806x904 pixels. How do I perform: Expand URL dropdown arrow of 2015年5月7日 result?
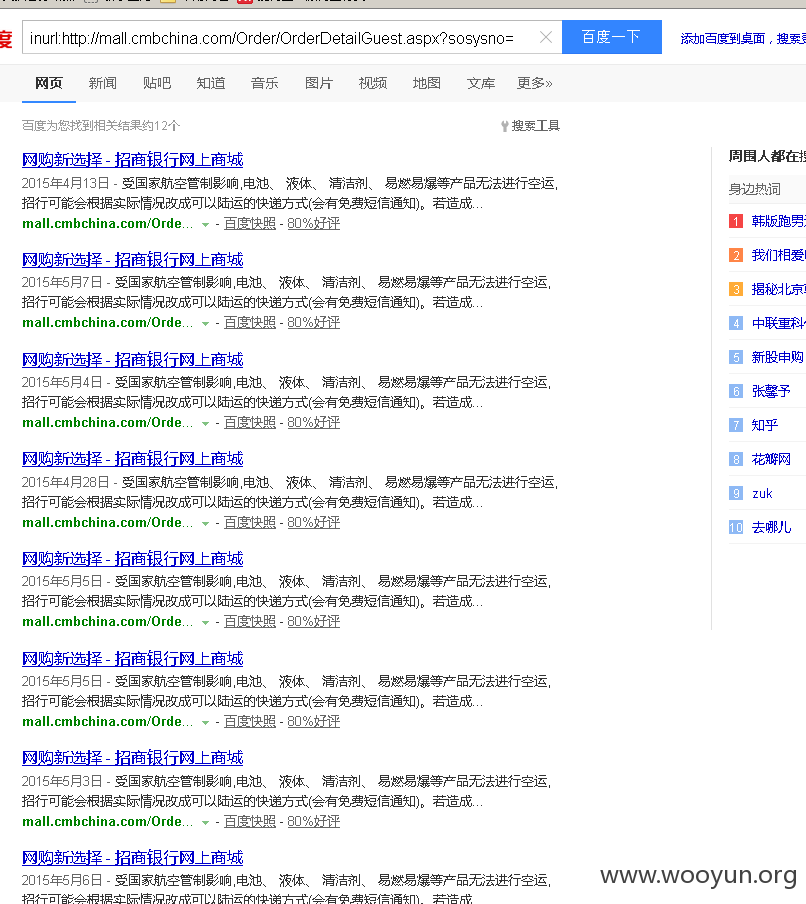click(205, 324)
